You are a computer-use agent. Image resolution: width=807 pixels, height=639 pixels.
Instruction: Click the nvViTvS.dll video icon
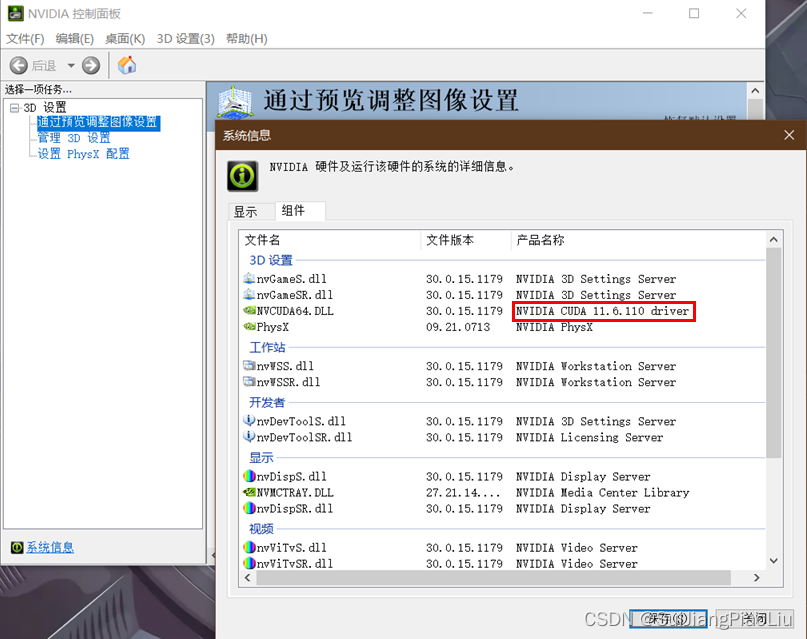tap(249, 547)
